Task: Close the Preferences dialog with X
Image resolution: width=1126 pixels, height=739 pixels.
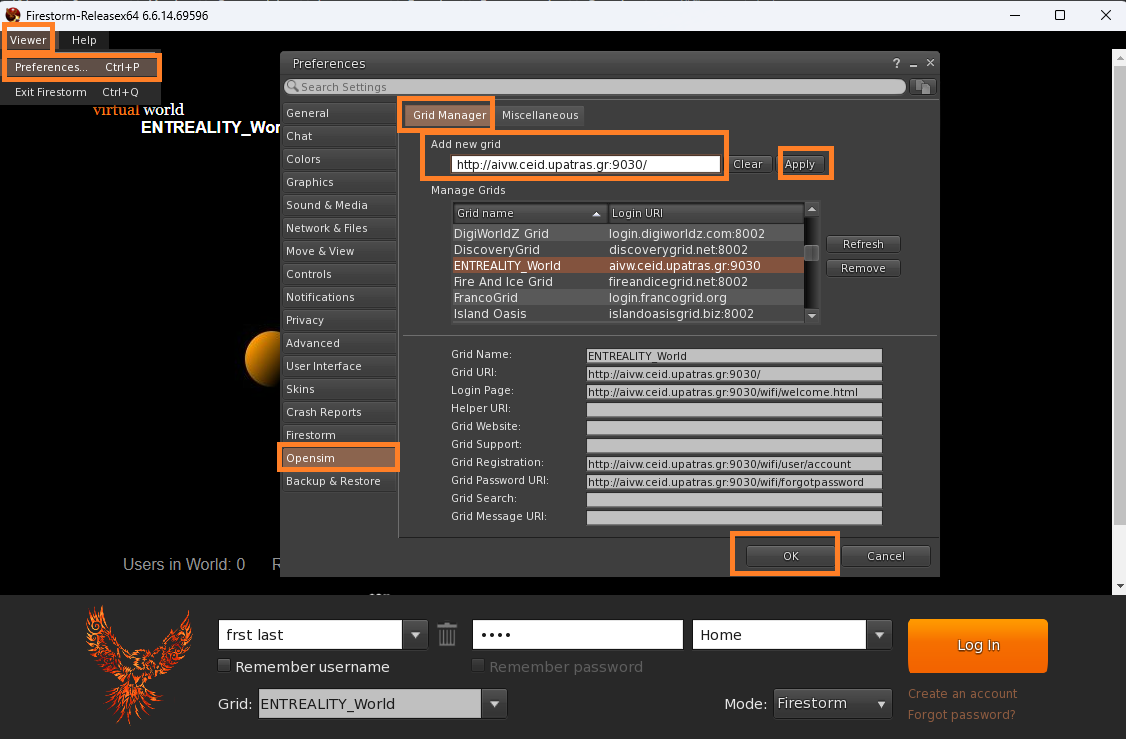Action: [x=930, y=63]
